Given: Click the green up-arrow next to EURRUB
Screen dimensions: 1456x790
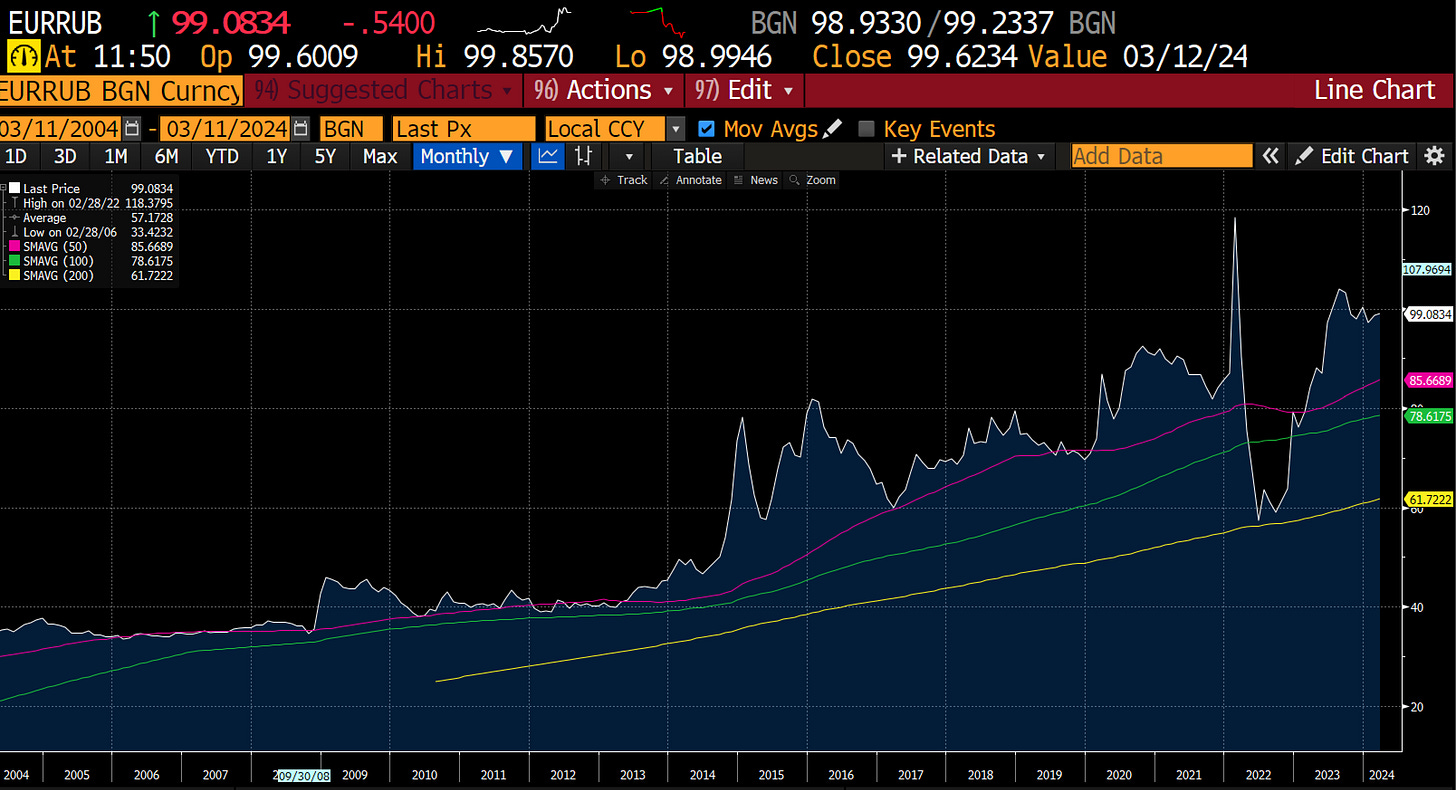Looking at the screenshot, I should pyautogui.click(x=153, y=23).
